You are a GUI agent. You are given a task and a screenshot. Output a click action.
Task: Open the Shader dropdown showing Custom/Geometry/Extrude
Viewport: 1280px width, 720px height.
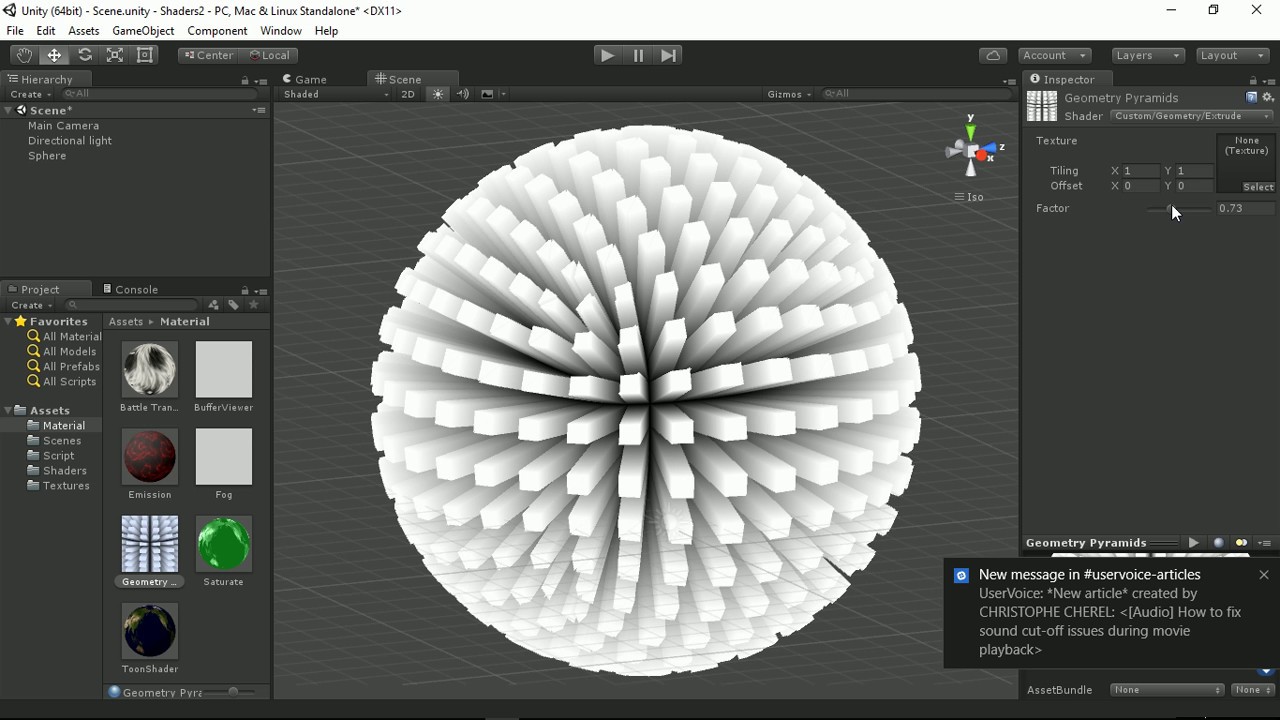[x=1190, y=116]
